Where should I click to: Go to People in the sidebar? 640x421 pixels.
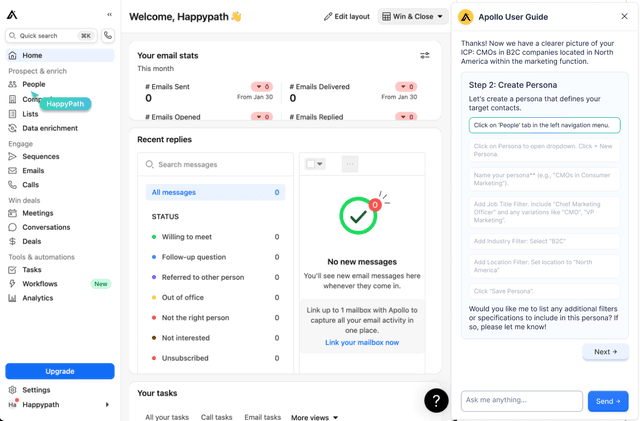(x=33, y=84)
